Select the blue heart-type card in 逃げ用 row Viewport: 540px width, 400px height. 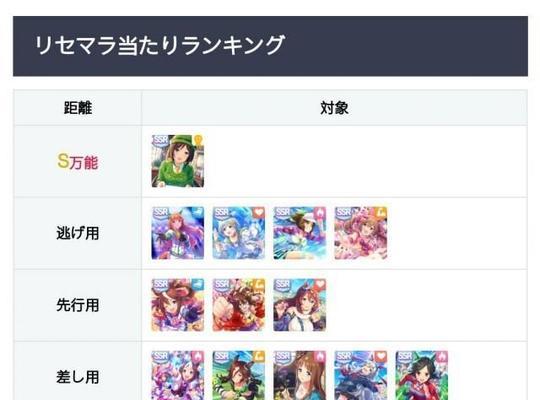pos(239,233)
